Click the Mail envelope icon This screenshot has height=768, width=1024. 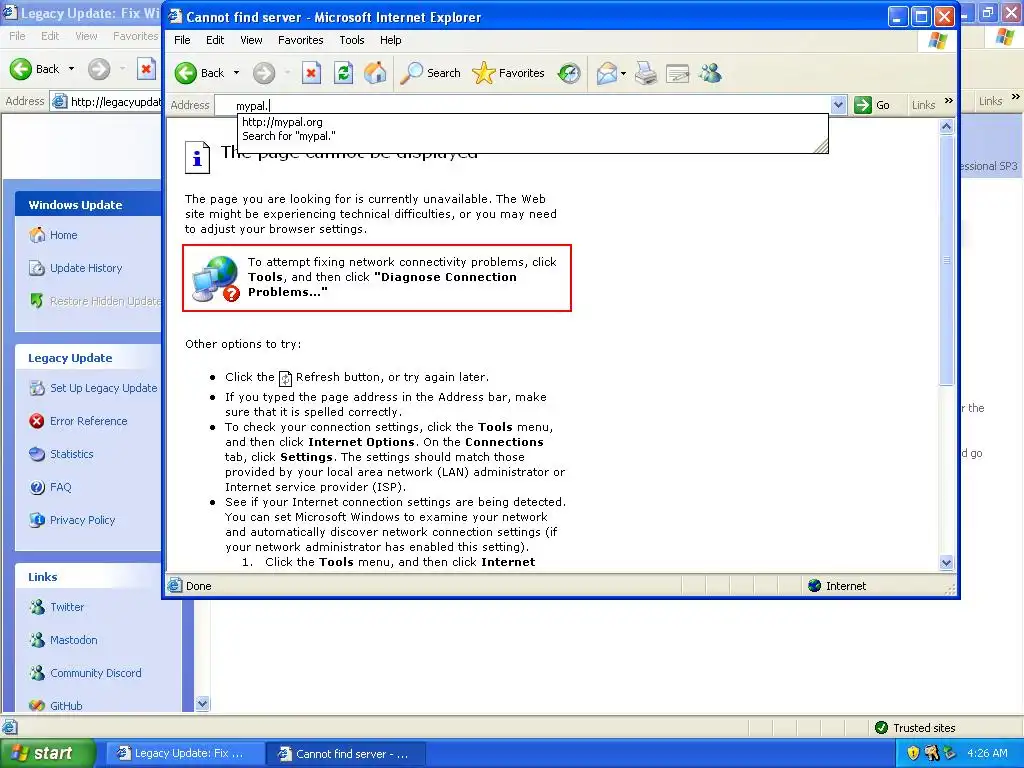click(607, 73)
